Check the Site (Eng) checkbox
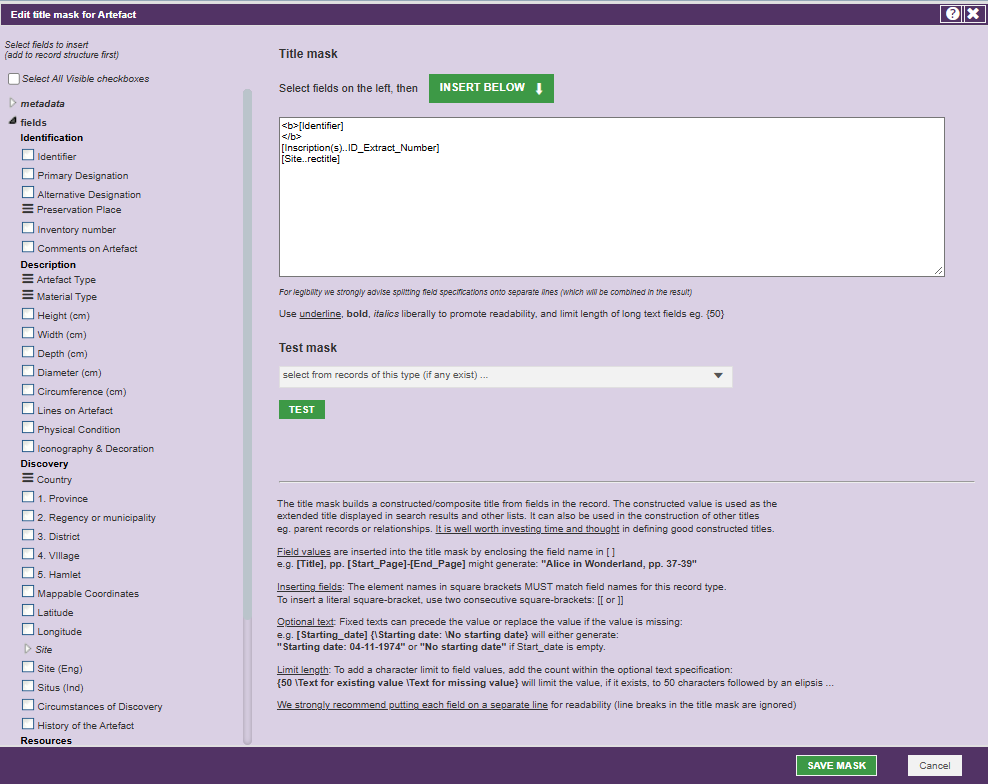Screen dimensions: 988x784 point(28,667)
